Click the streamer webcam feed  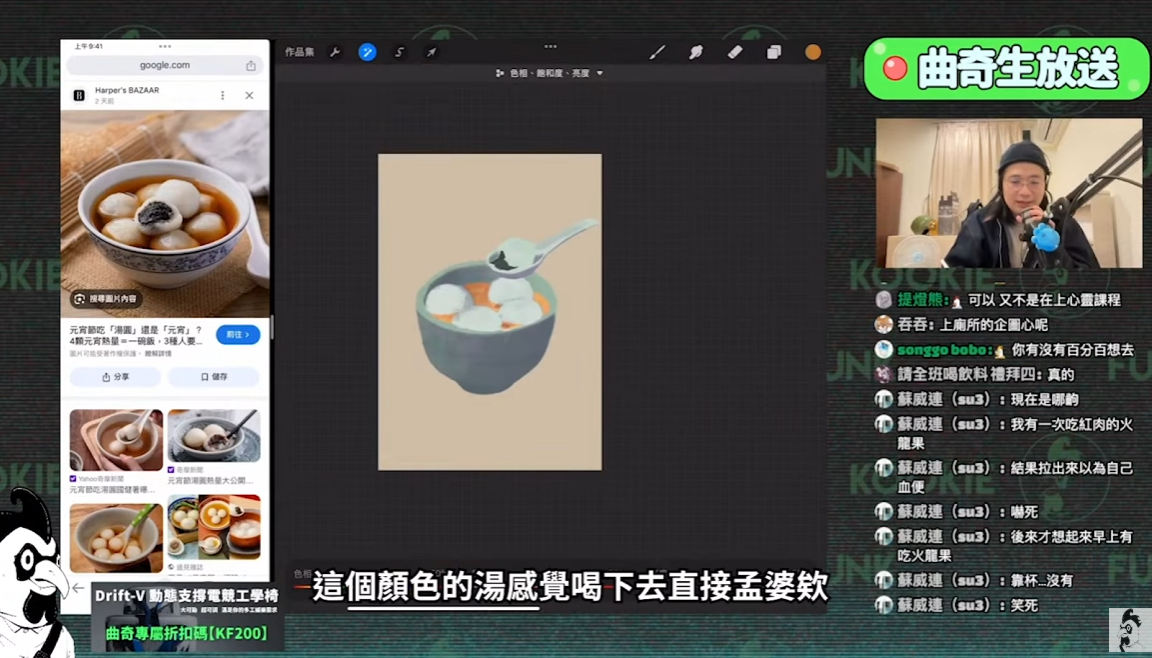coord(1009,194)
